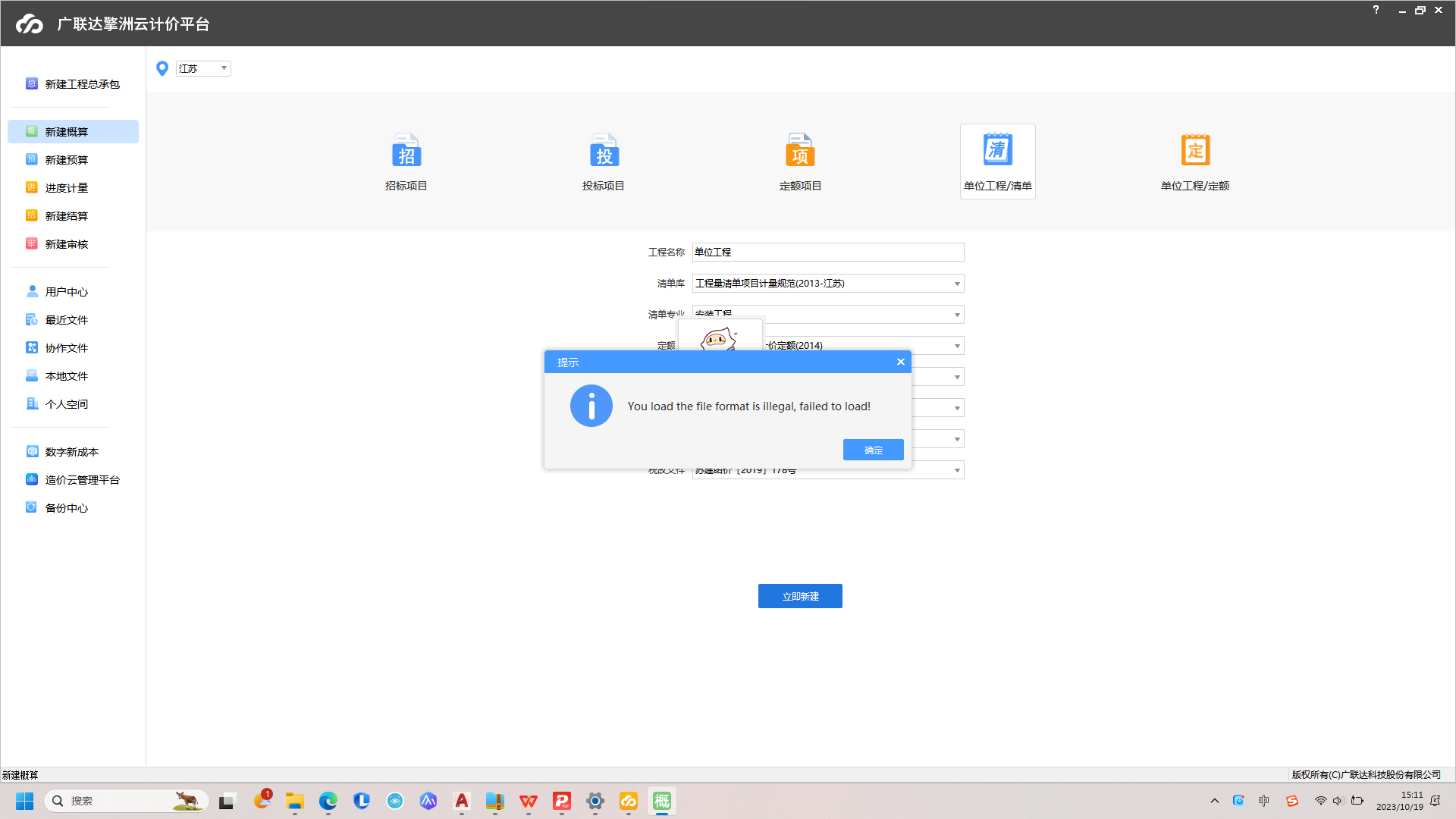Expand the dropdown arrow directly above 税改文件 row
Viewport: 1456px width, 819px height.
coord(957,439)
